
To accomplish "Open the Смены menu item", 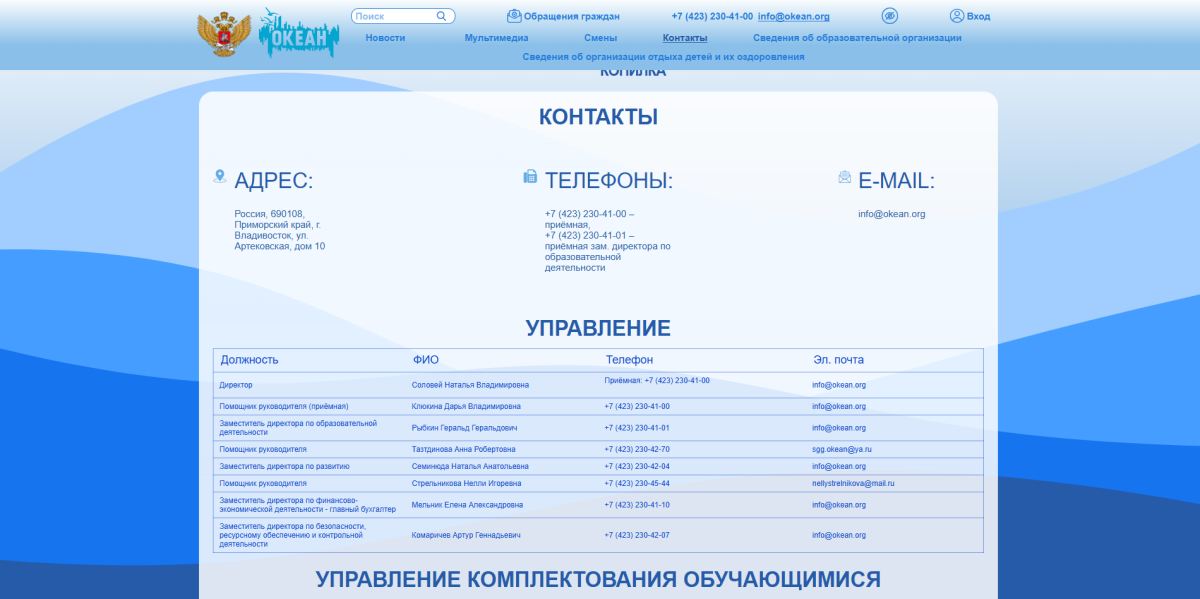I will tap(600, 38).
